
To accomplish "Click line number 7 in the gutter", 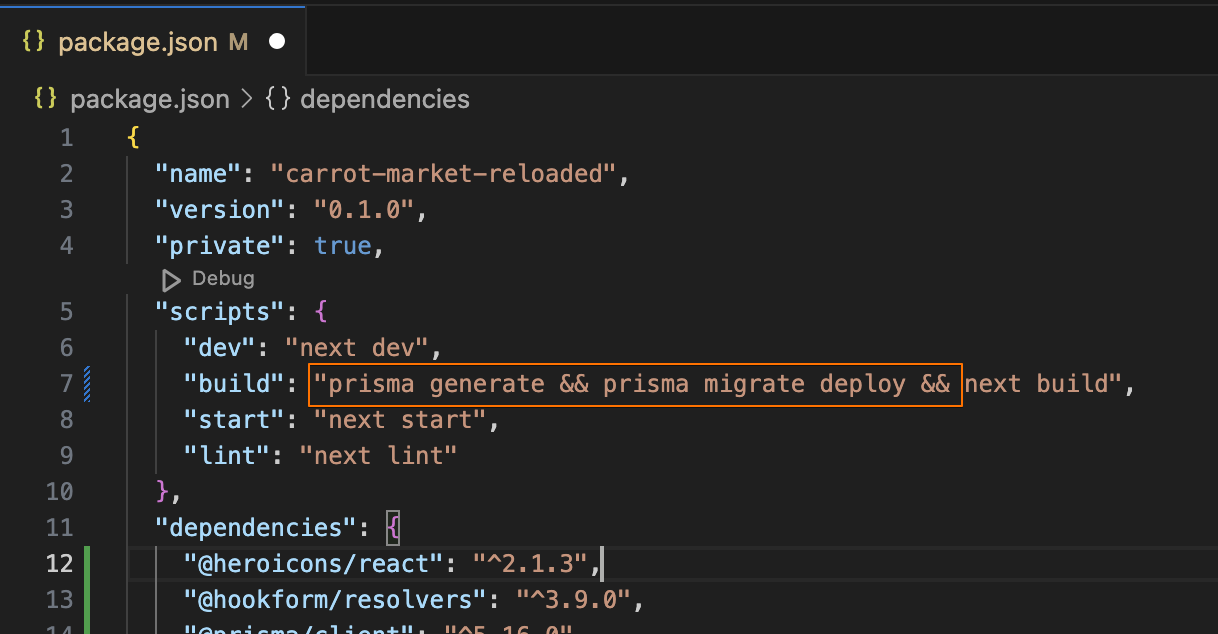I will point(66,384).
